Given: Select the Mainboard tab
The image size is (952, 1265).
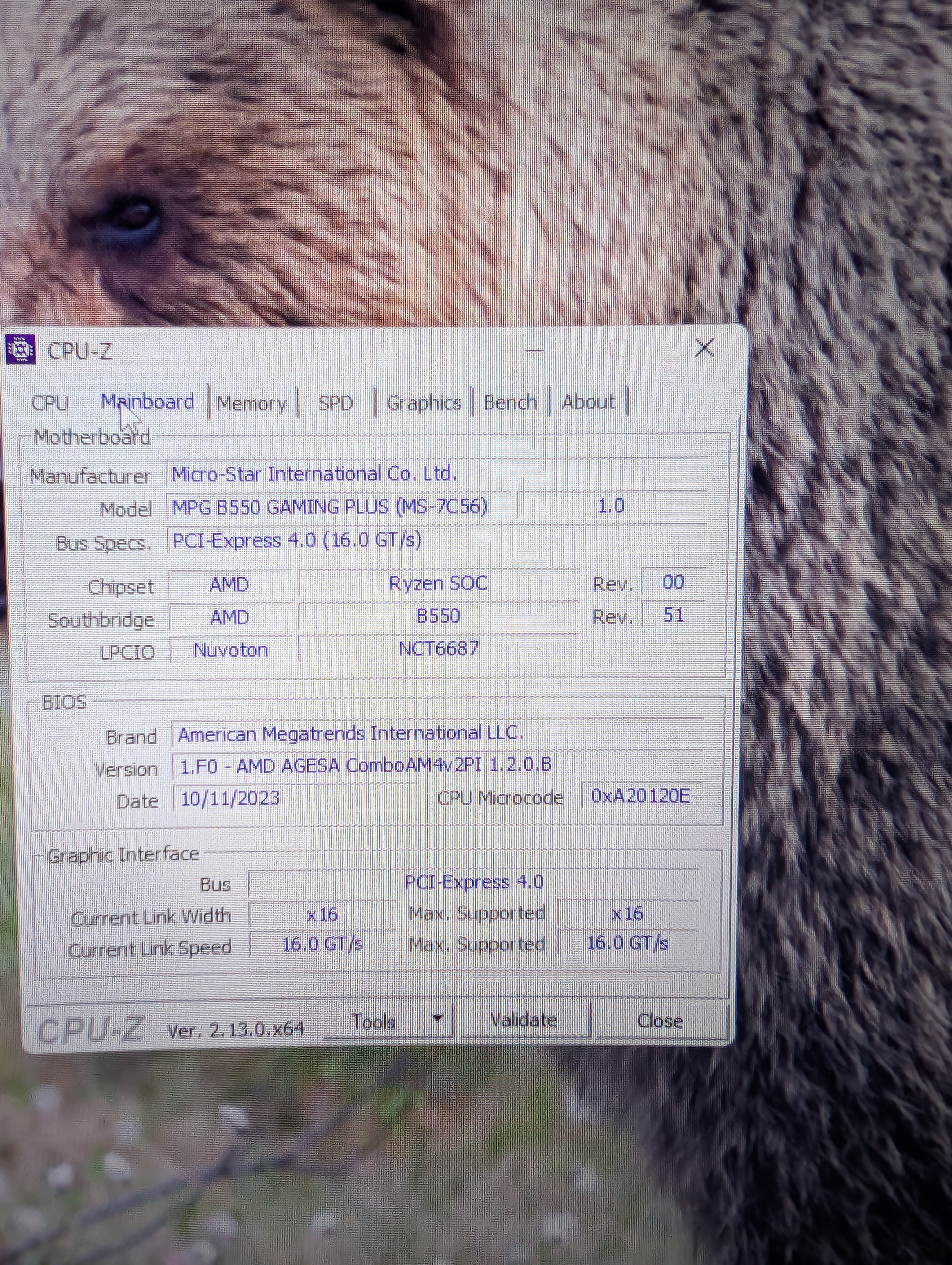Looking at the screenshot, I should pos(148,402).
